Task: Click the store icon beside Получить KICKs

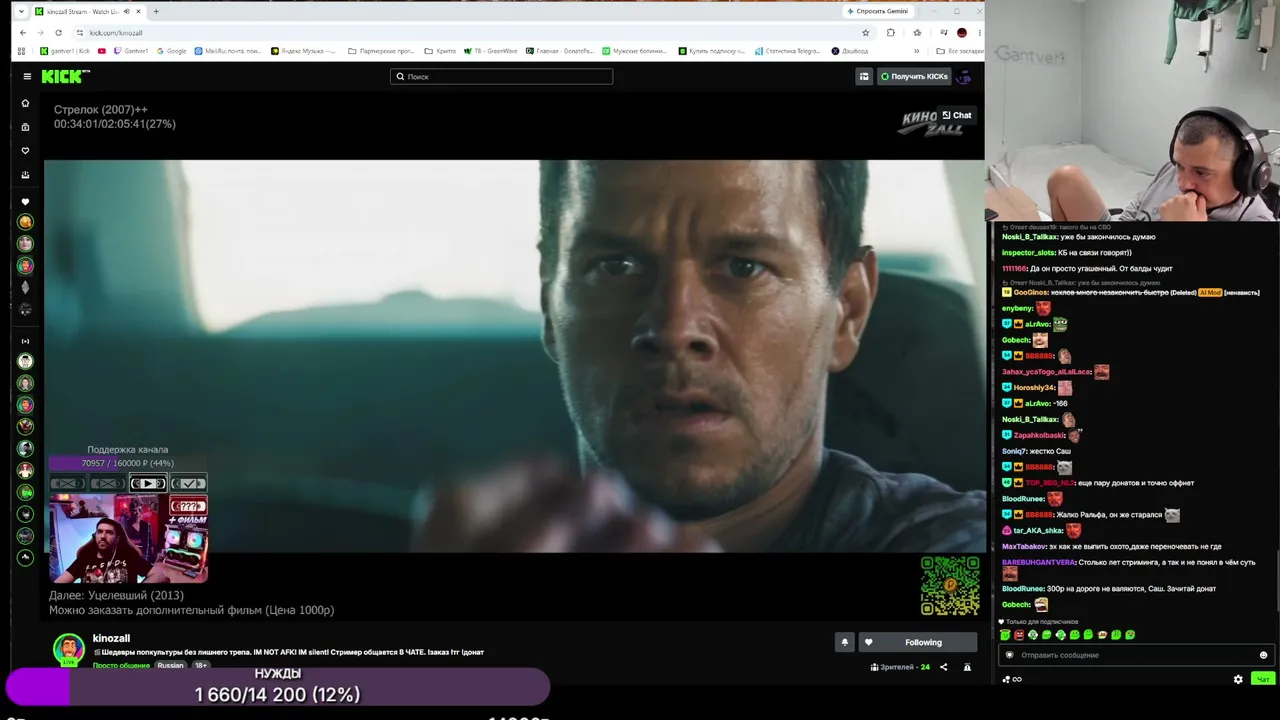Action: tap(864, 76)
